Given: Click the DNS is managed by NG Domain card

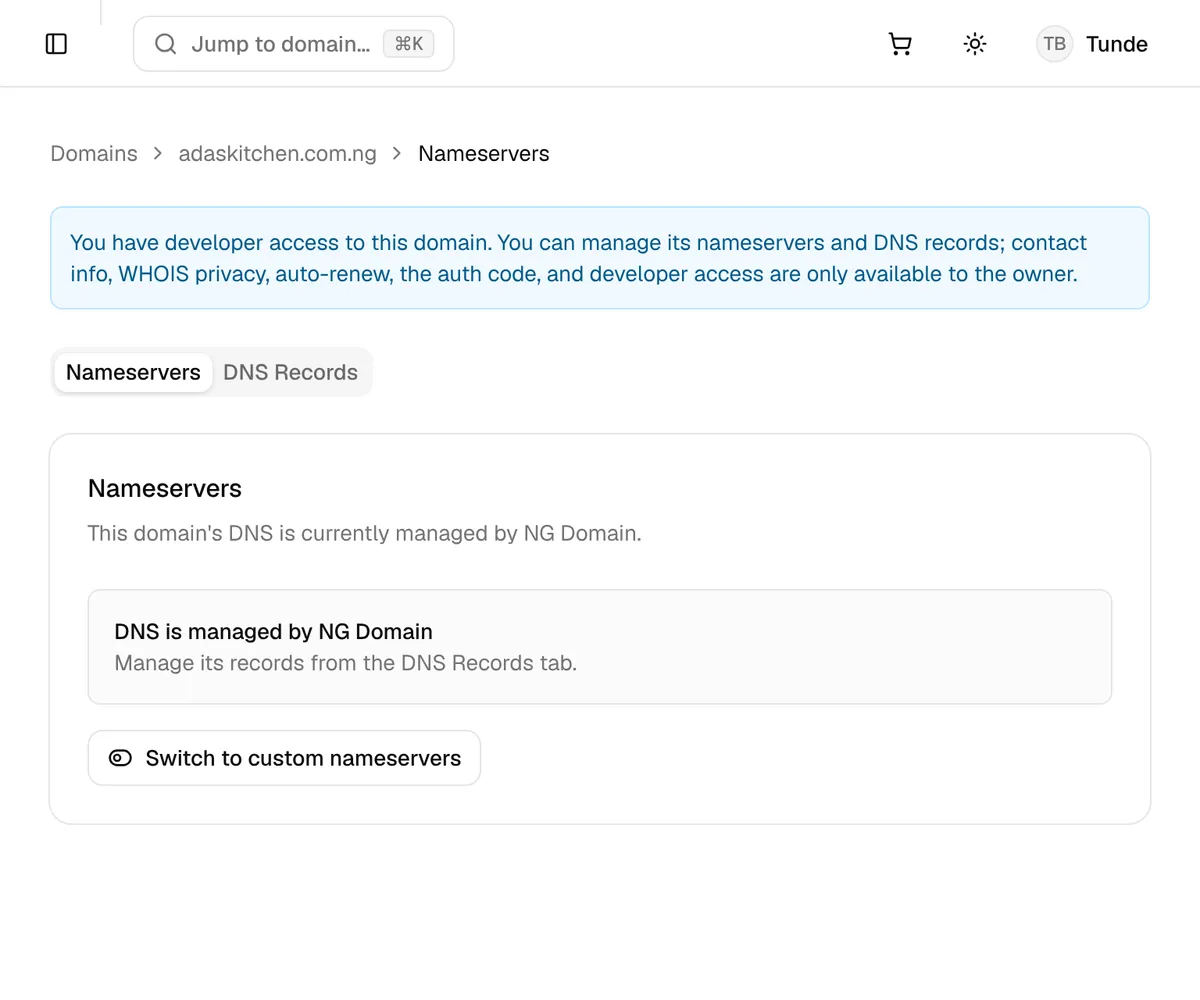Looking at the screenshot, I should [600, 647].
